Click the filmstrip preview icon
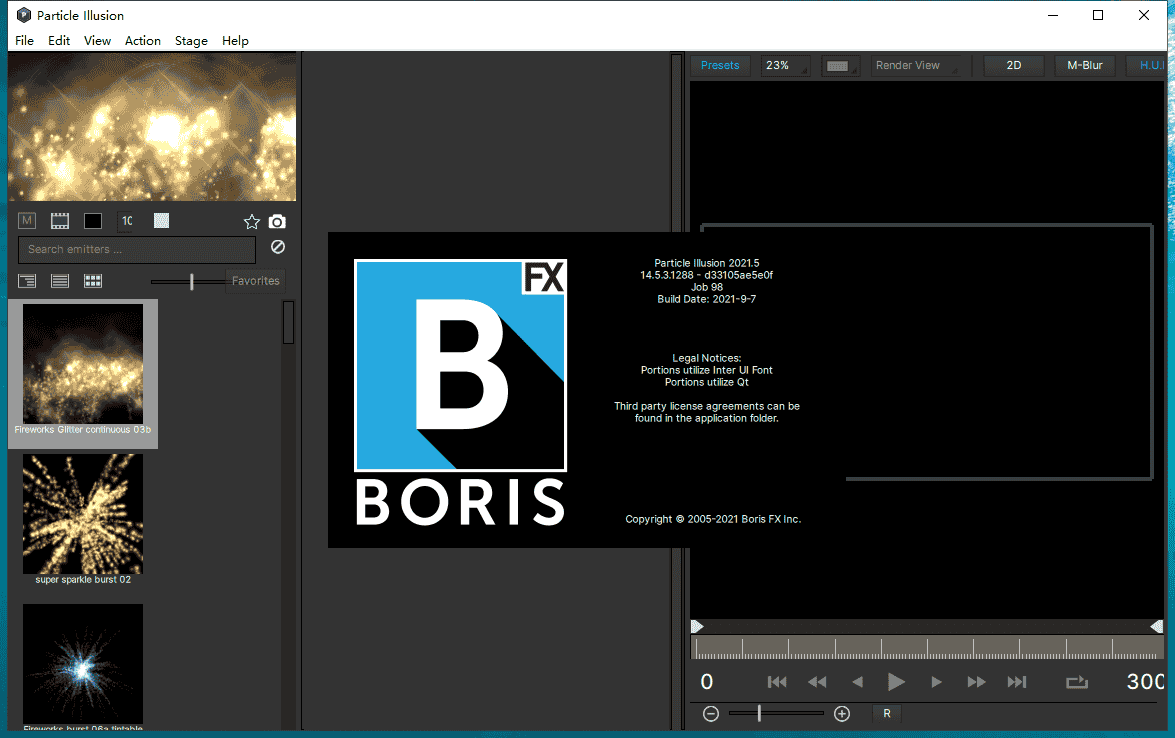1175x738 pixels. tap(59, 220)
